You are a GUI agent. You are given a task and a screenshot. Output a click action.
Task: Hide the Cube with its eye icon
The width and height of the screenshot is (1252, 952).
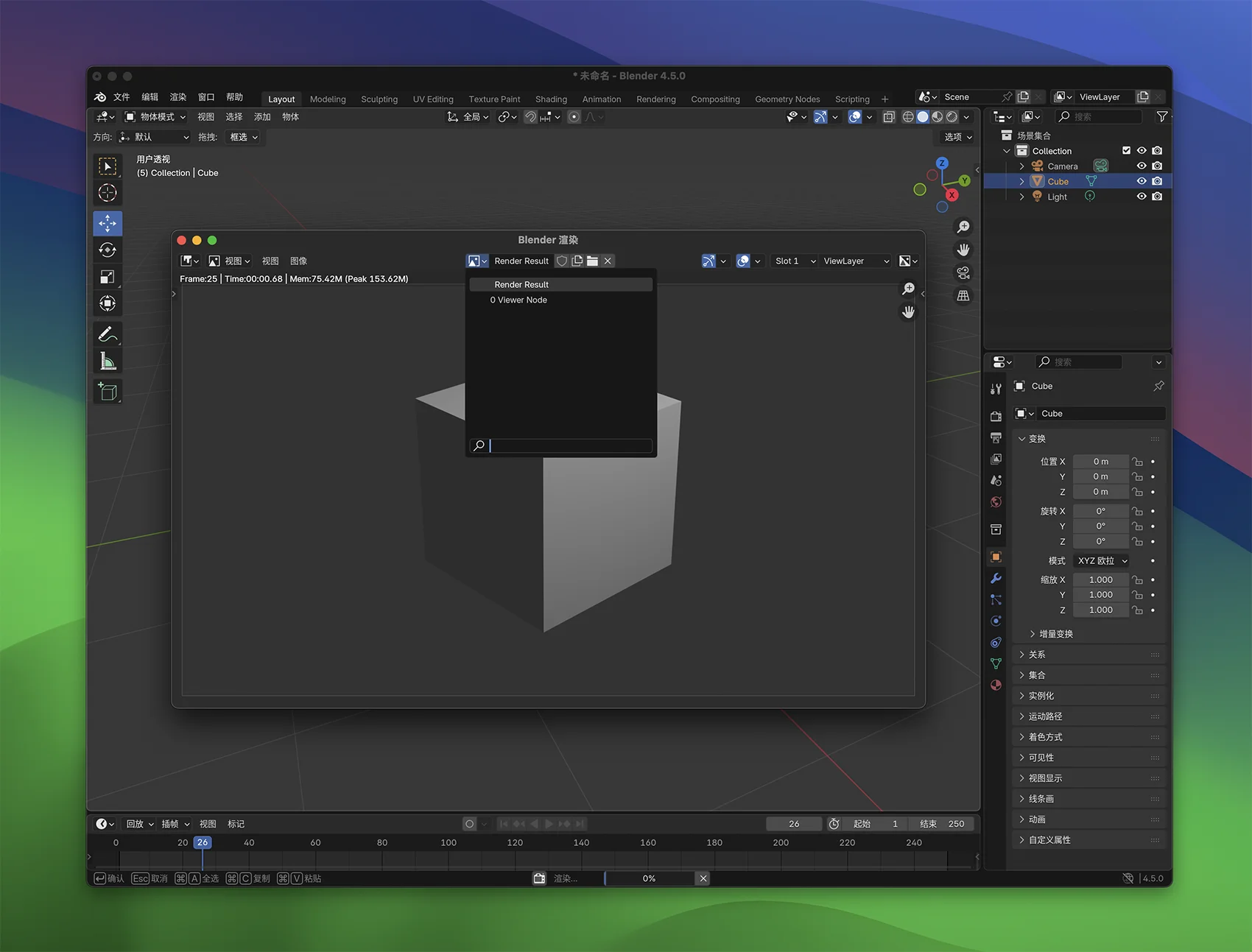pos(1142,181)
